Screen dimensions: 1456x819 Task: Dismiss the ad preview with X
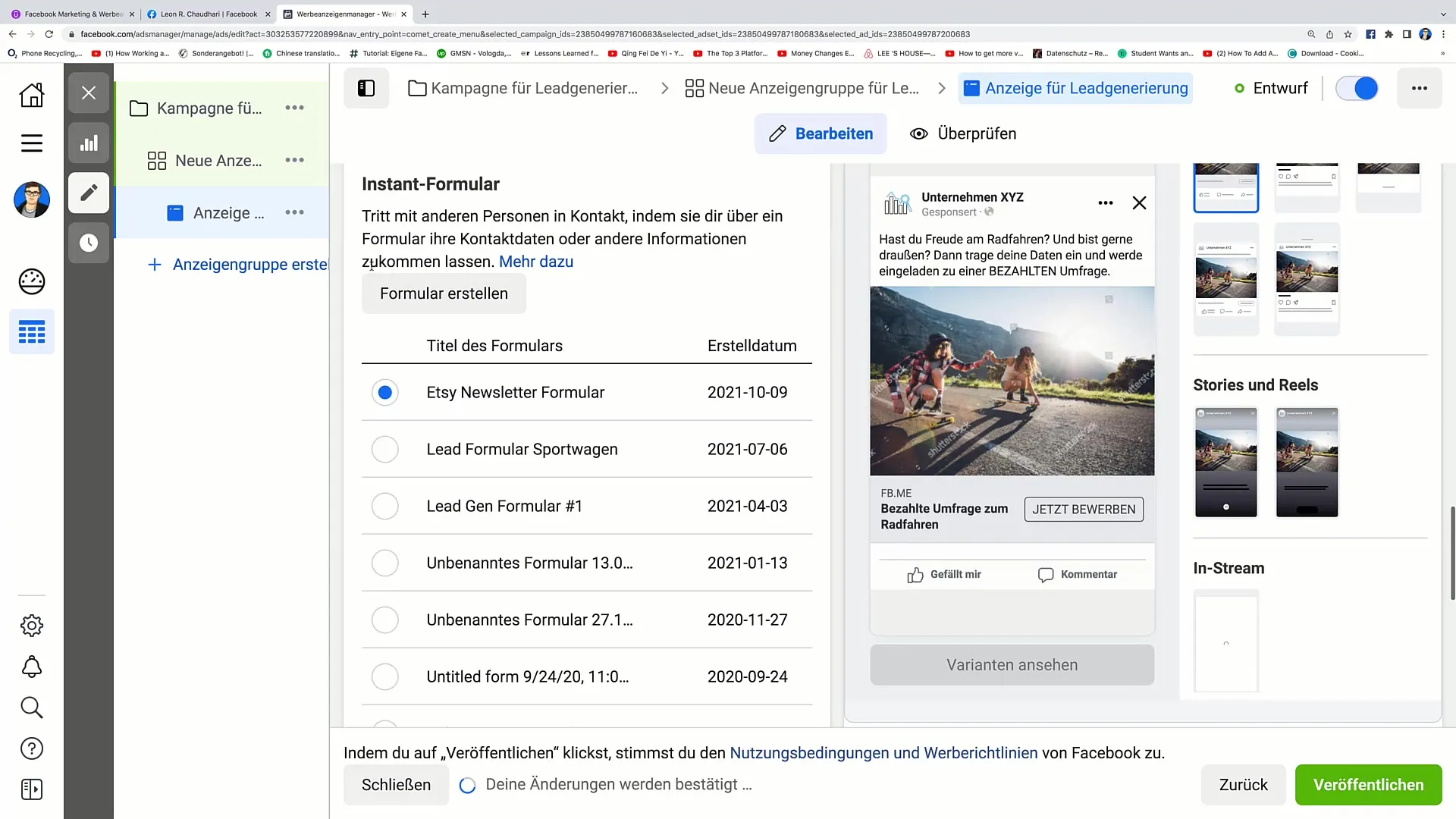pyautogui.click(x=1139, y=203)
